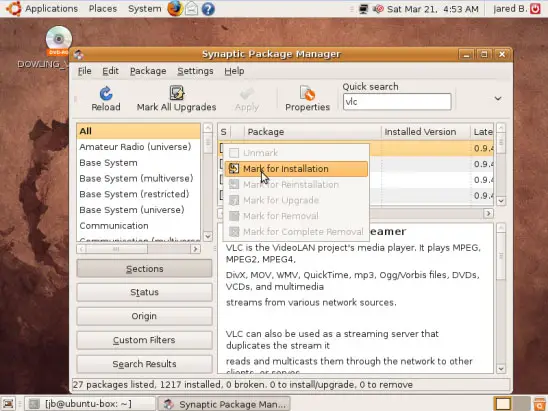The width and height of the screenshot is (548, 411).
Task: Click the Search Results button
Action: pyautogui.click(x=144, y=364)
